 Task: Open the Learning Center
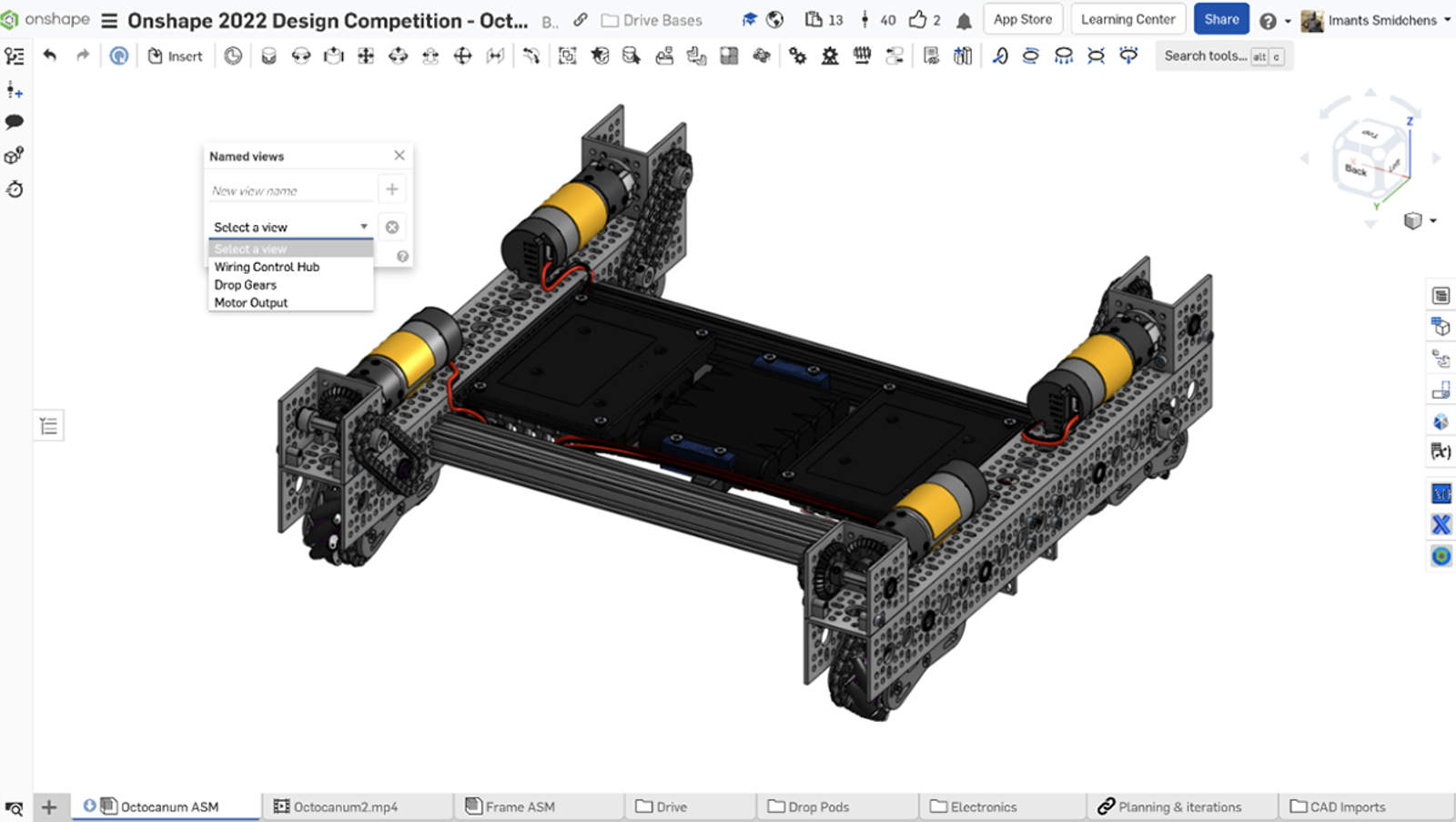1128,19
